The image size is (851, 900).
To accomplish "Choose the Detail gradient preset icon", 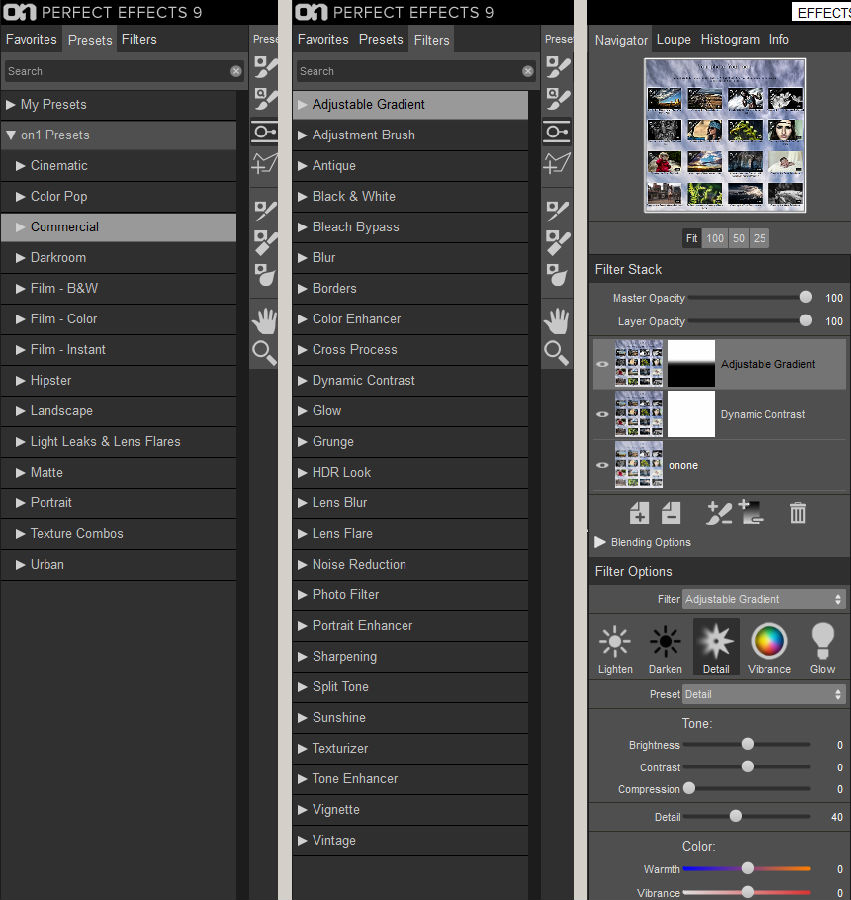I will [716, 647].
